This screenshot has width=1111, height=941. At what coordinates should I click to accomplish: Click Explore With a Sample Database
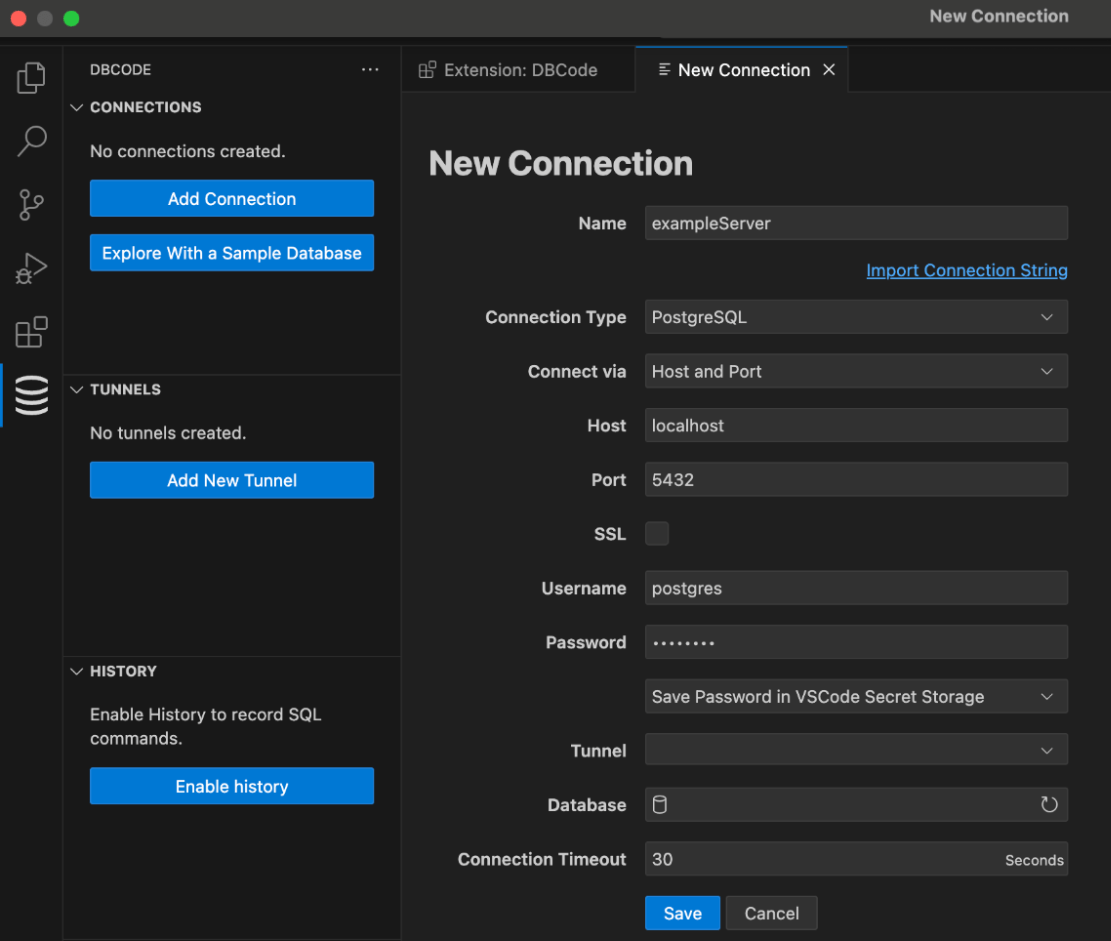231,252
